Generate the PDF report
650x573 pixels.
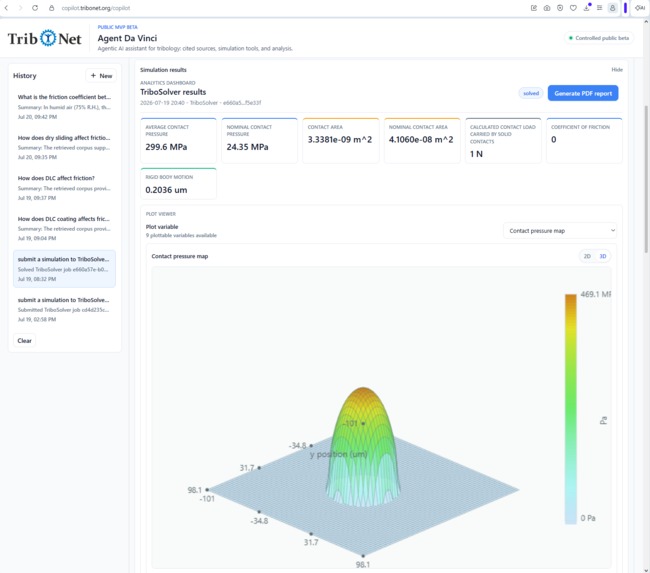pyautogui.click(x=583, y=93)
